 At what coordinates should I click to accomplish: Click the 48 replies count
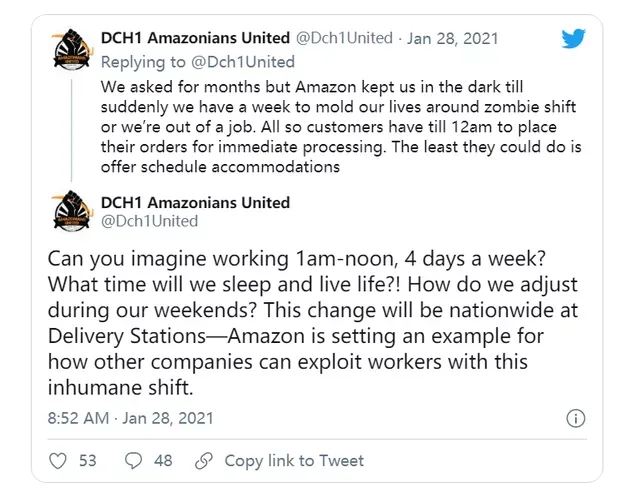click(163, 461)
